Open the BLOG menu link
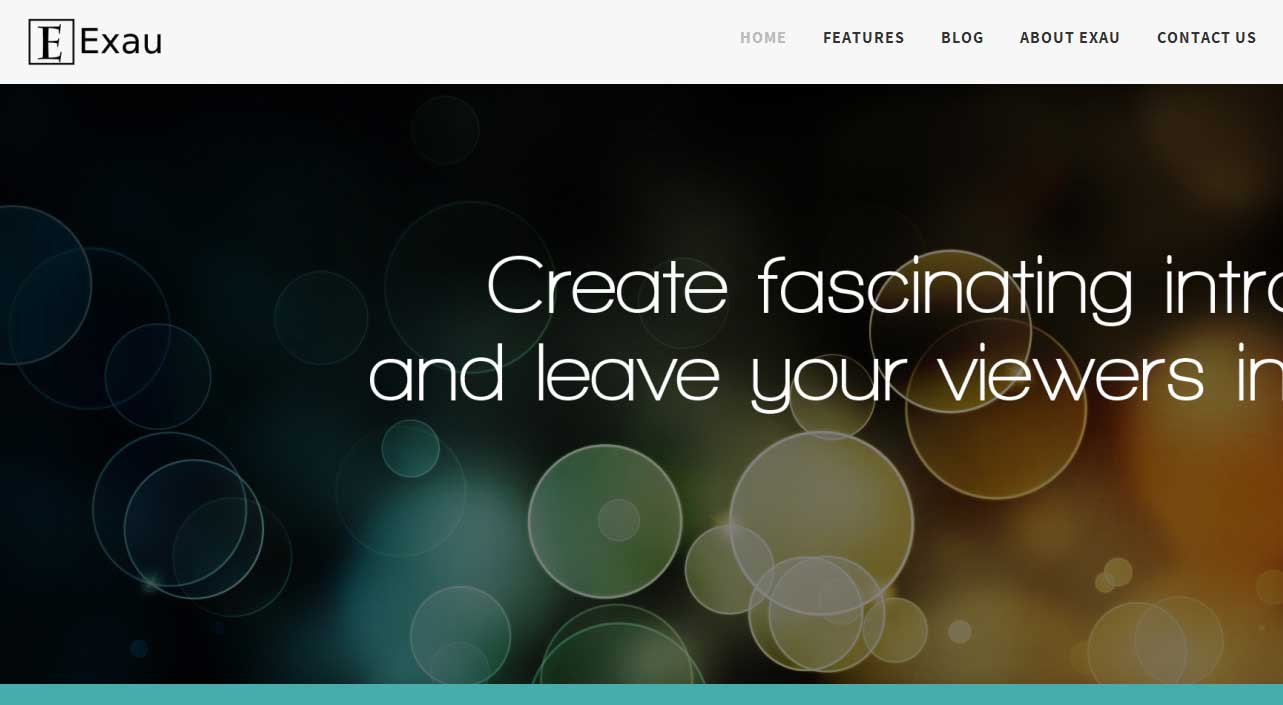Screen dimensions: 1283x705 [962, 38]
